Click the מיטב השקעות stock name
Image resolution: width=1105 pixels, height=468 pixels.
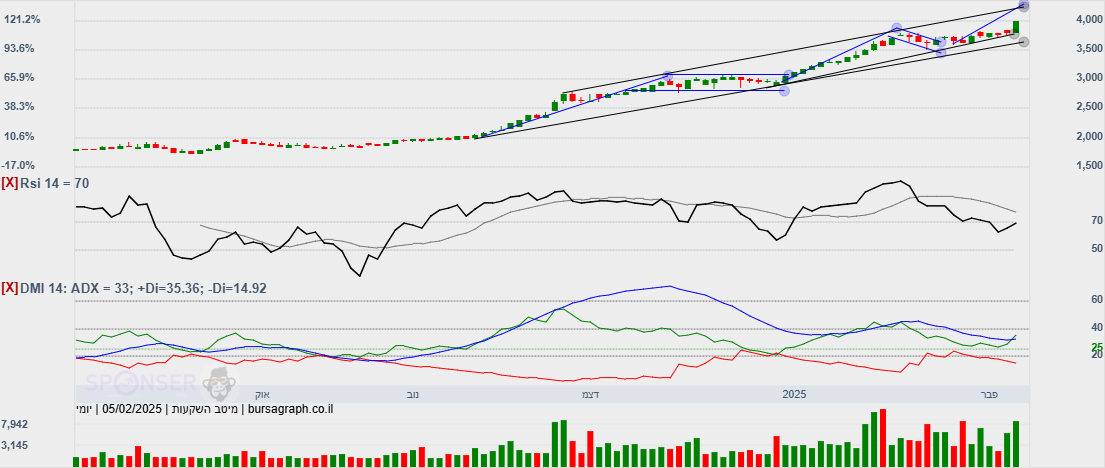pos(206,408)
